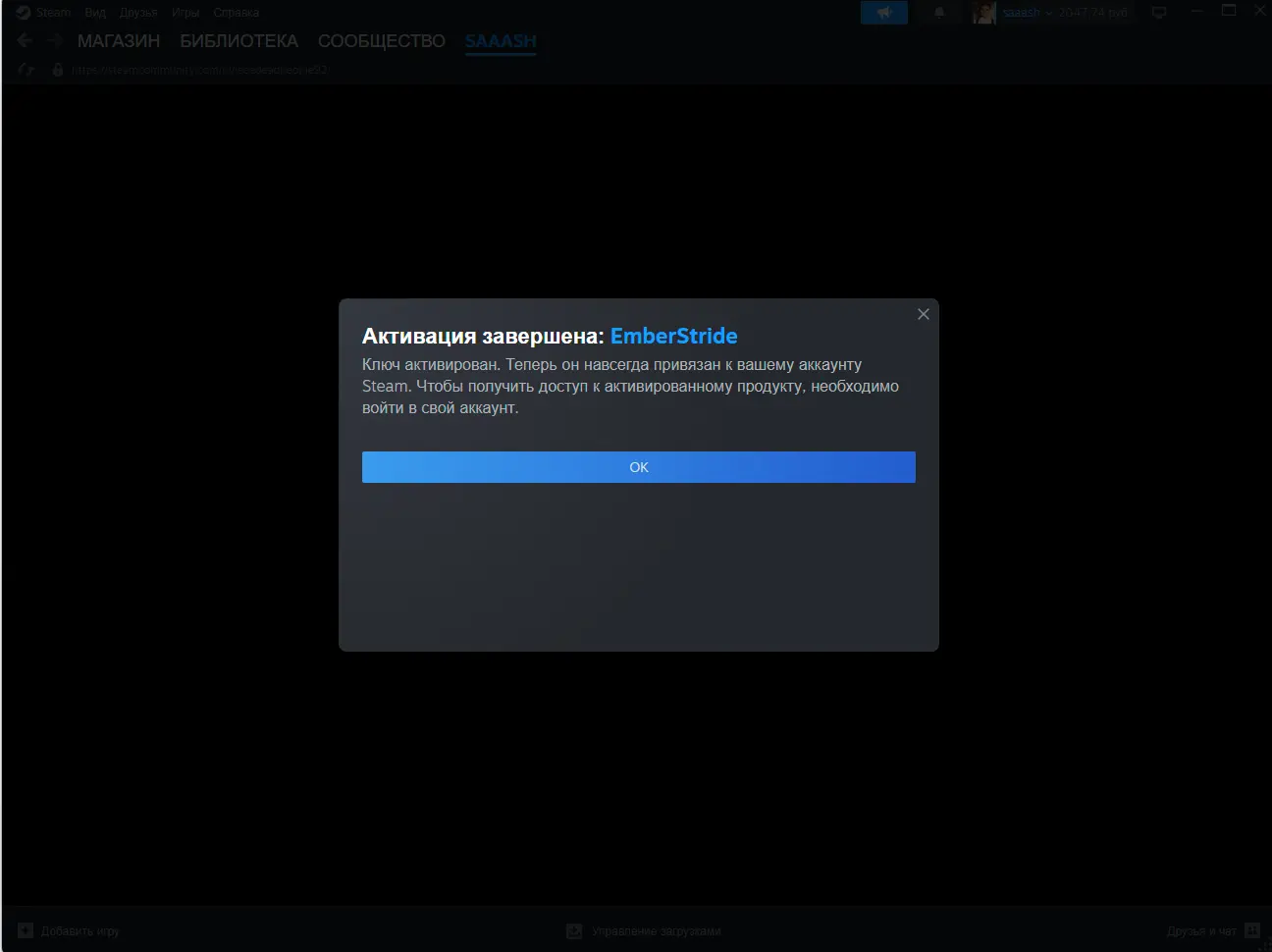
Task: Open Друзья и чат
Action: (x=1201, y=931)
